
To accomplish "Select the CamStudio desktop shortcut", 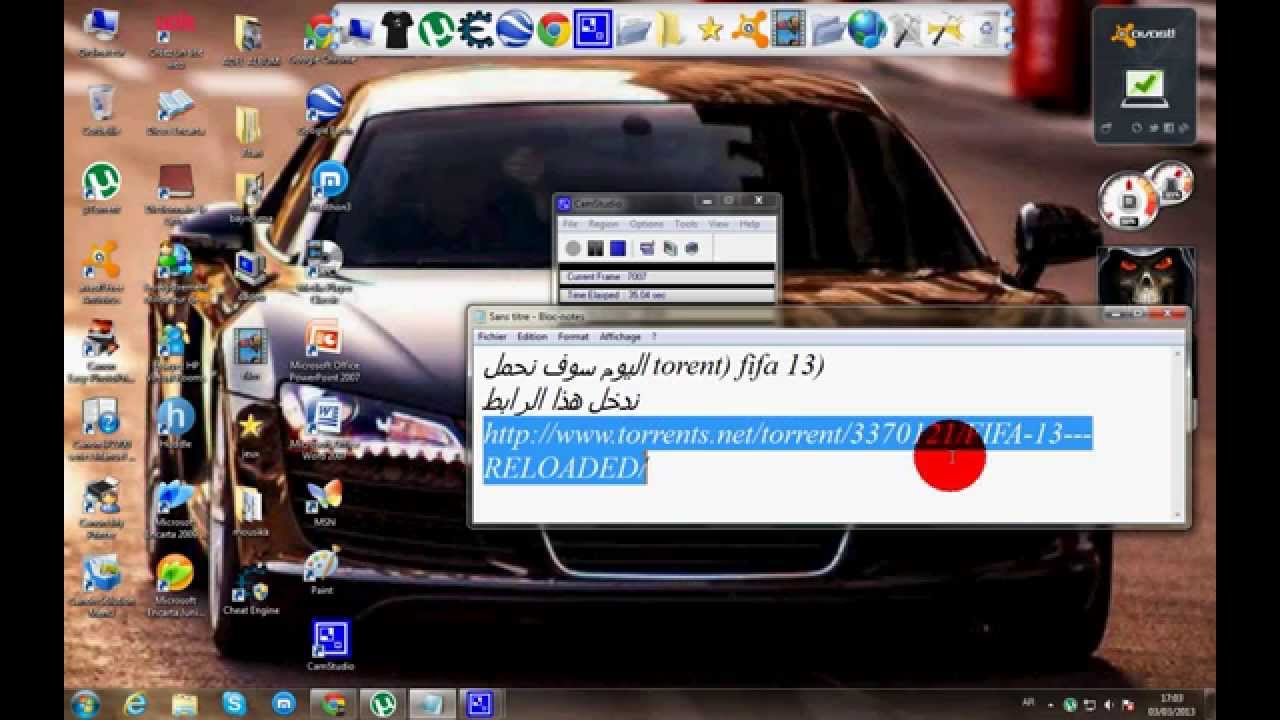I will pyautogui.click(x=330, y=645).
